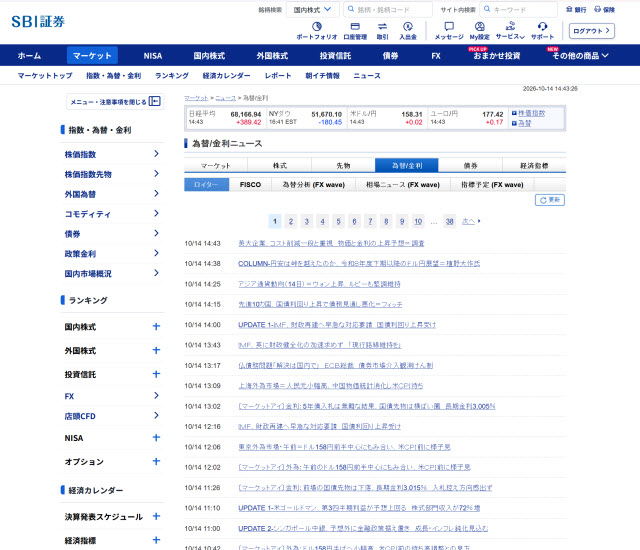The image size is (640, 550).
Task: Expand その他の商品 navigation dropdown
Action: (x=580, y=55)
